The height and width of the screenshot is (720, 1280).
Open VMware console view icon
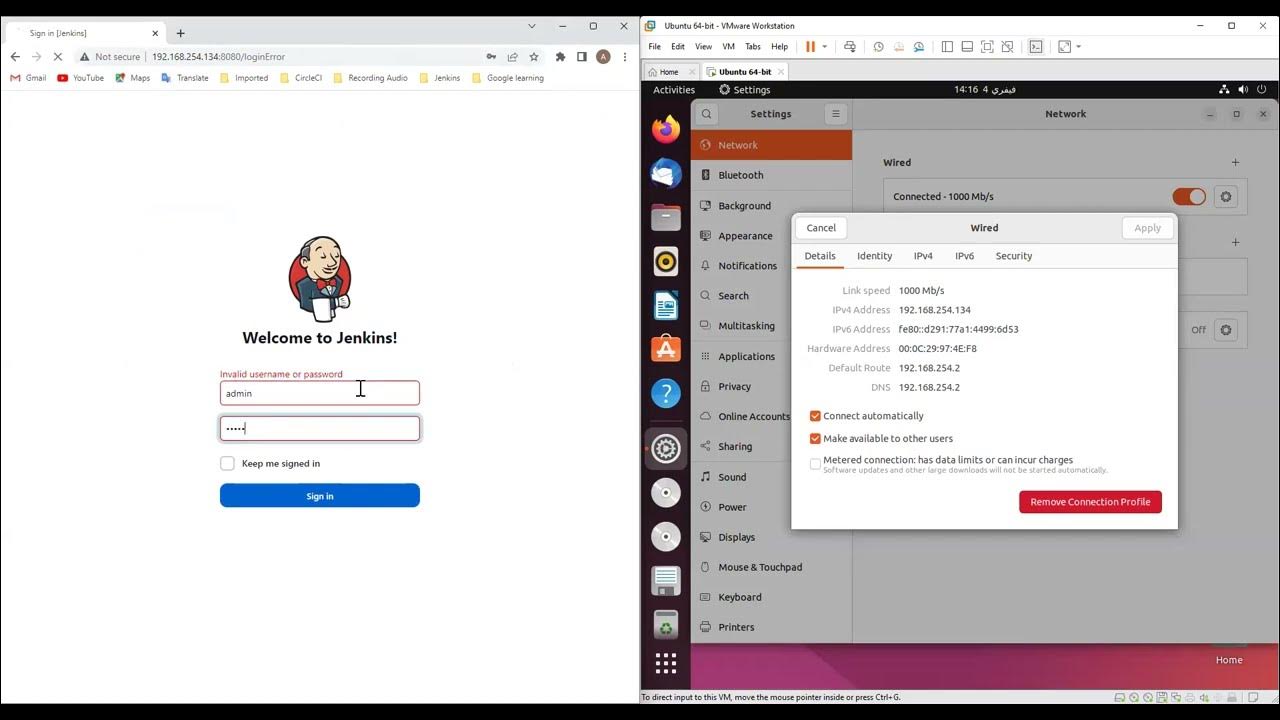(x=1036, y=46)
